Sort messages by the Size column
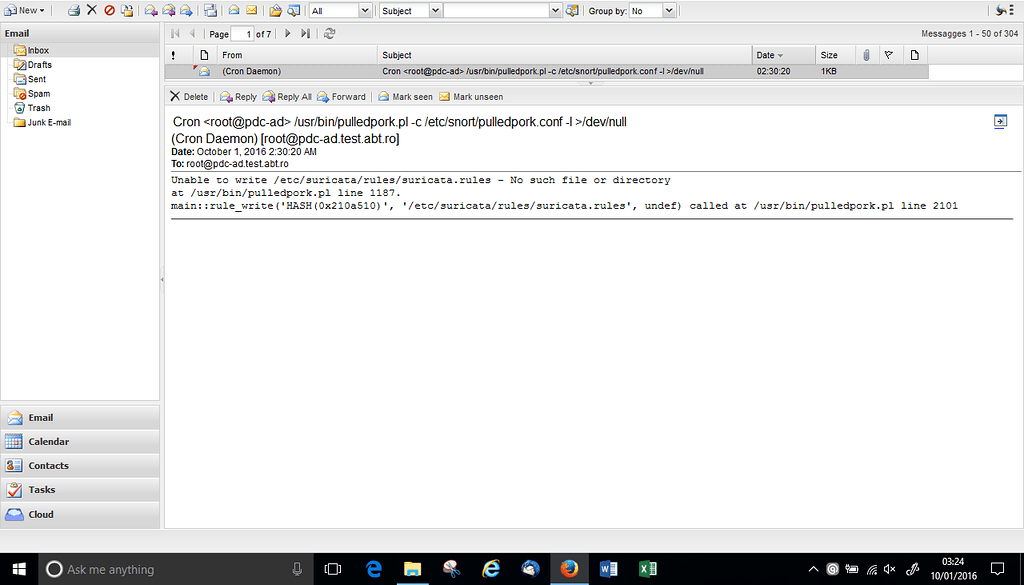Viewport: 1024px width, 585px height. tap(835, 55)
